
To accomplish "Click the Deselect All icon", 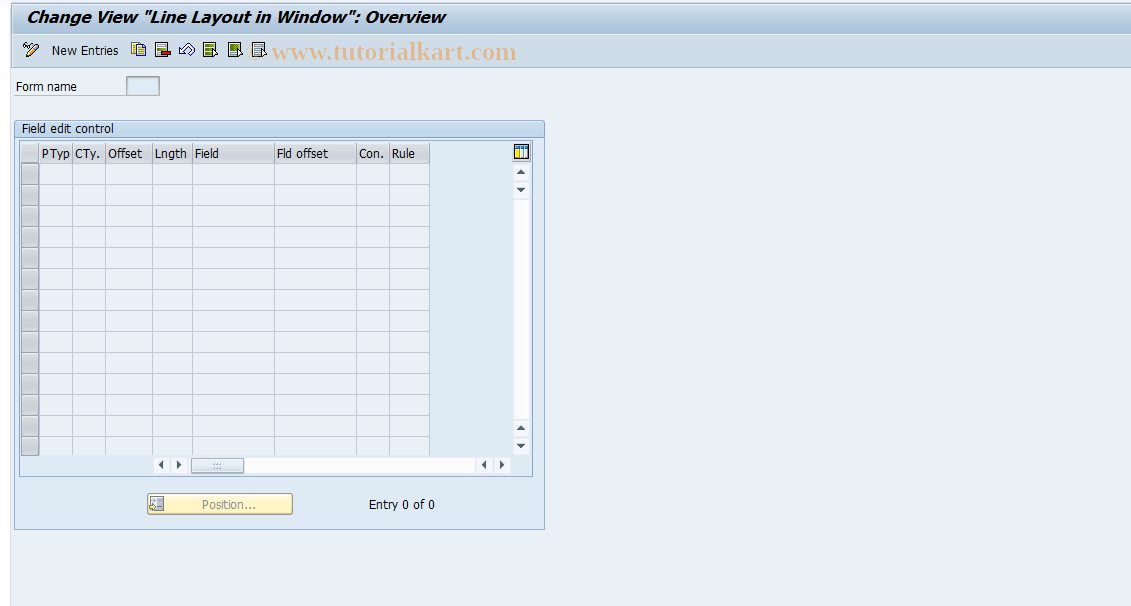I will pos(259,50).
